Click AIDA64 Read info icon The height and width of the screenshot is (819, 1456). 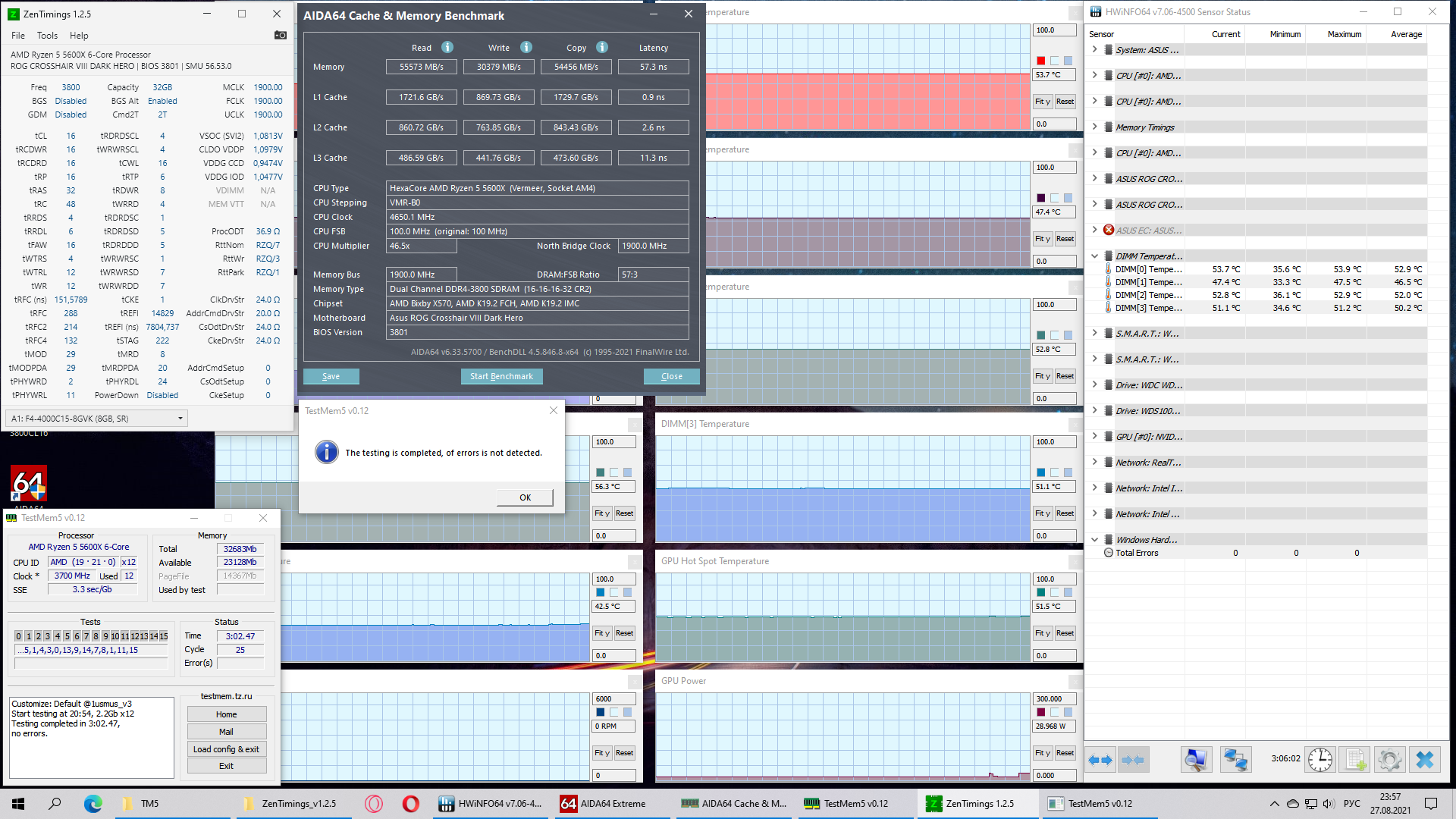click(447, 47)
